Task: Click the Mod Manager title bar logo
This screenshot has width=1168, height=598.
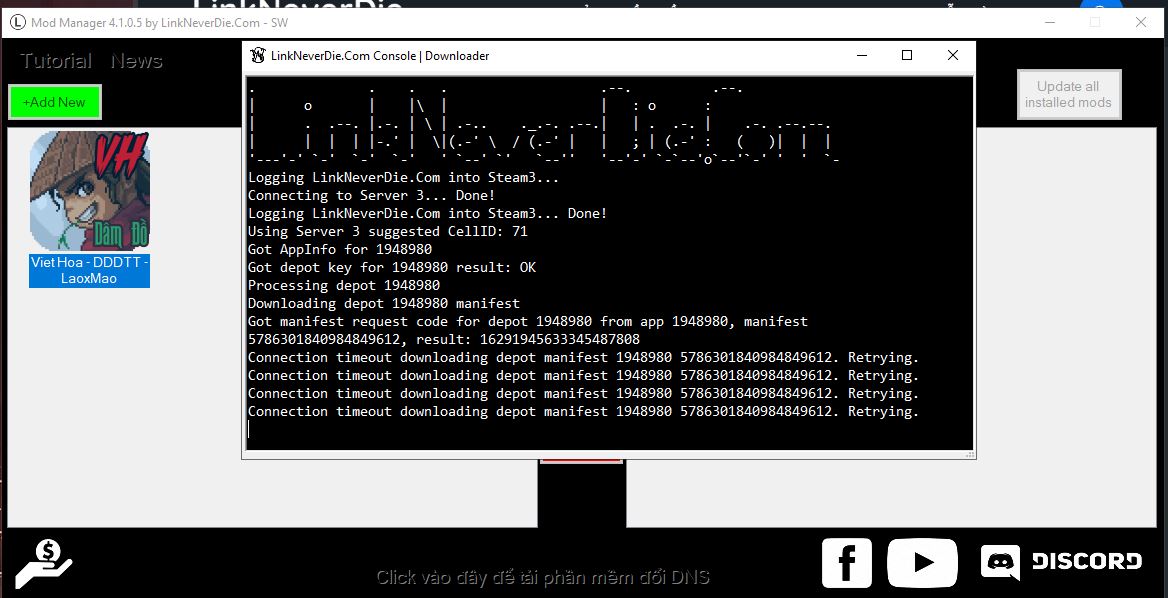Action: pos(17,22)
